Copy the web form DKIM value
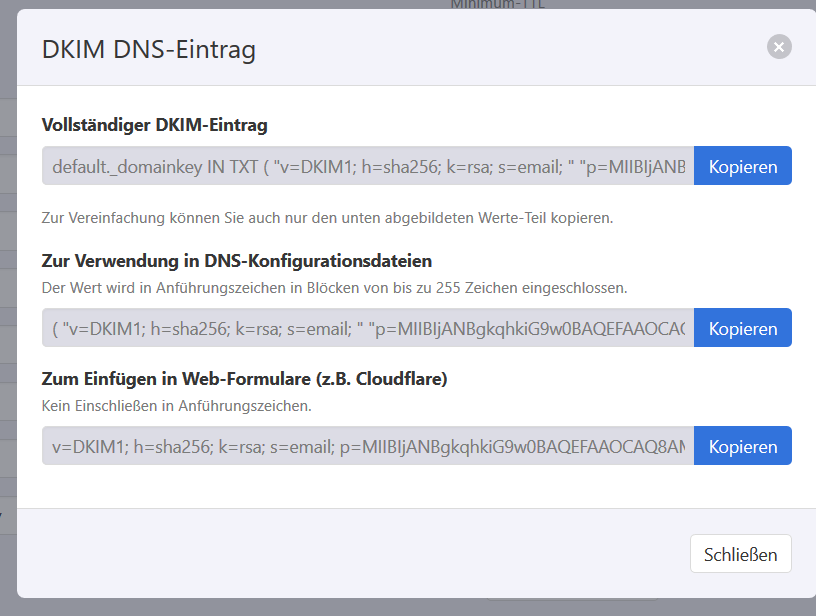820x616 pixels. [x=742, y=446]
